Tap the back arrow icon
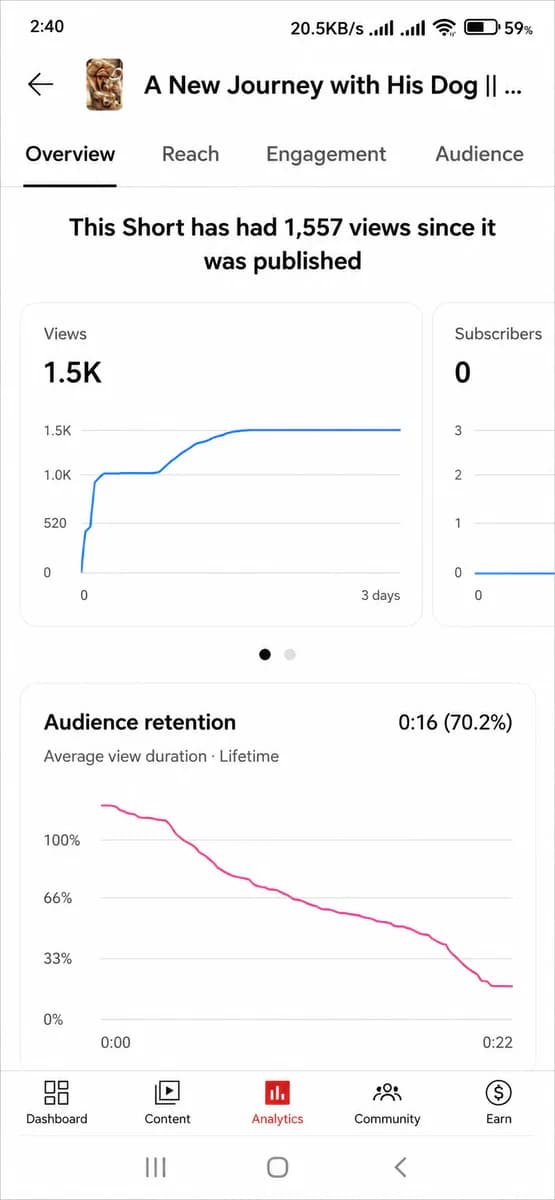This screenshot has width=555, height=1200. [x=41, y=85]
